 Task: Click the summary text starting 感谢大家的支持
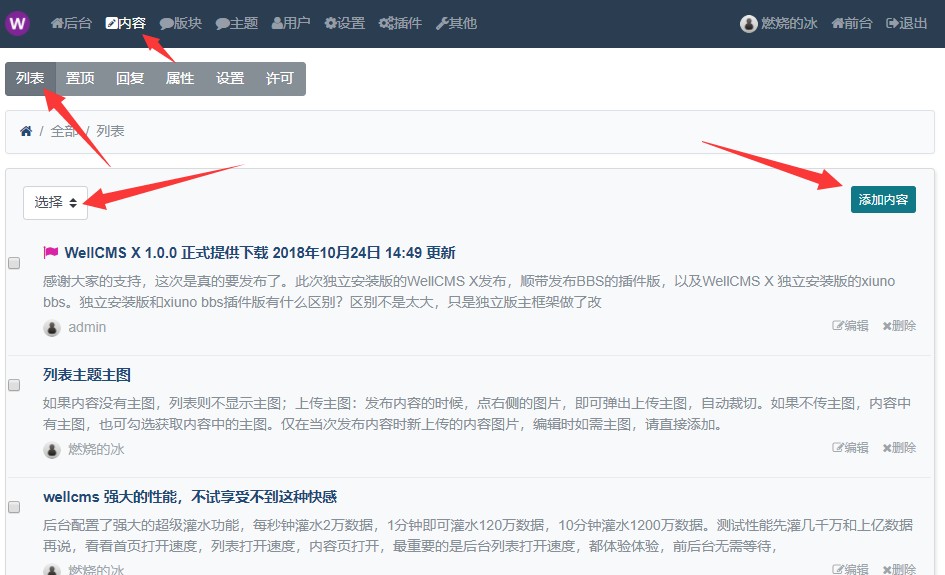pos(469,292)
